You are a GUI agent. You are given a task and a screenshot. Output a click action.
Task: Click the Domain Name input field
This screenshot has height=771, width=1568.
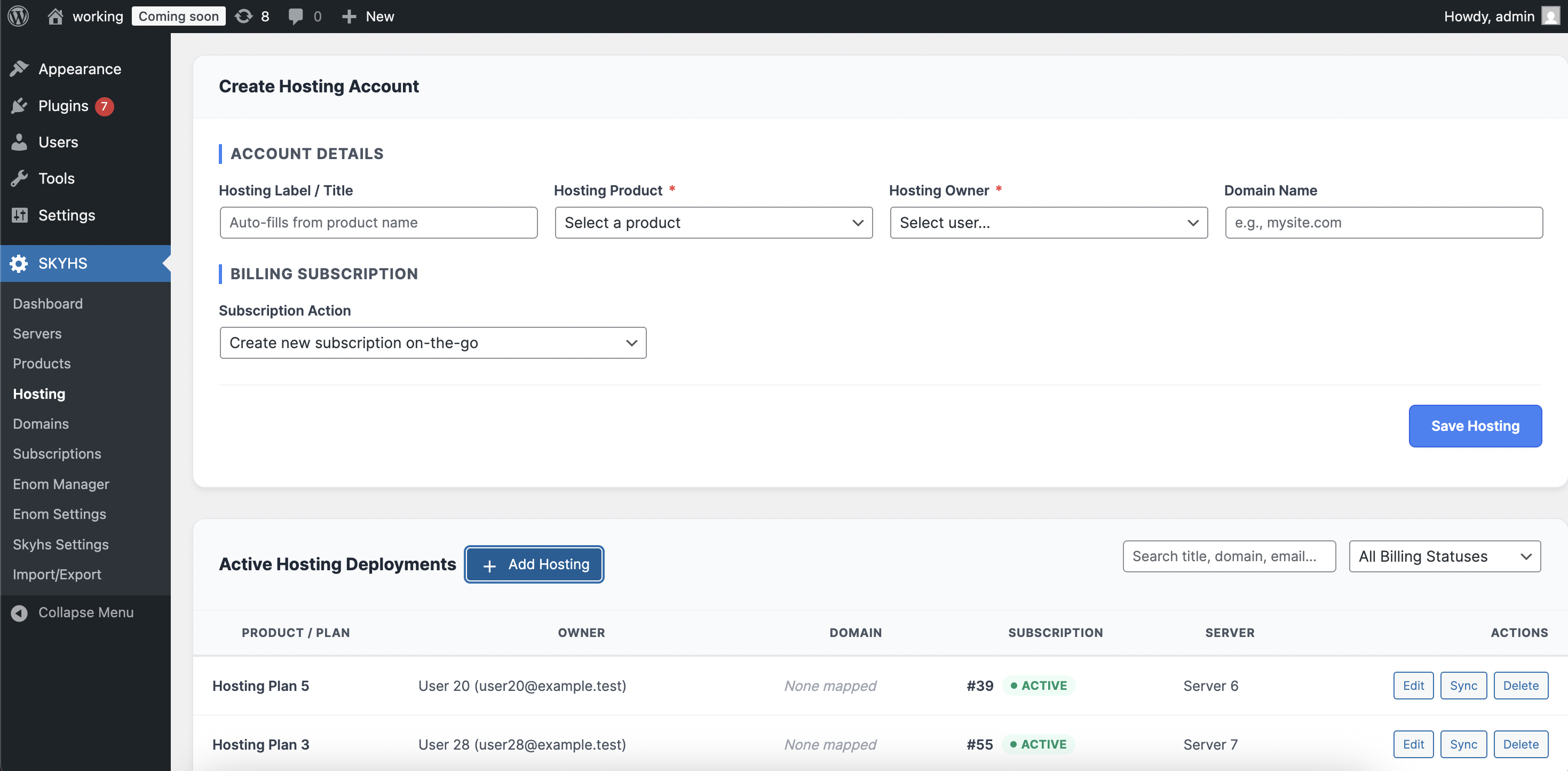pos(1383,223)
